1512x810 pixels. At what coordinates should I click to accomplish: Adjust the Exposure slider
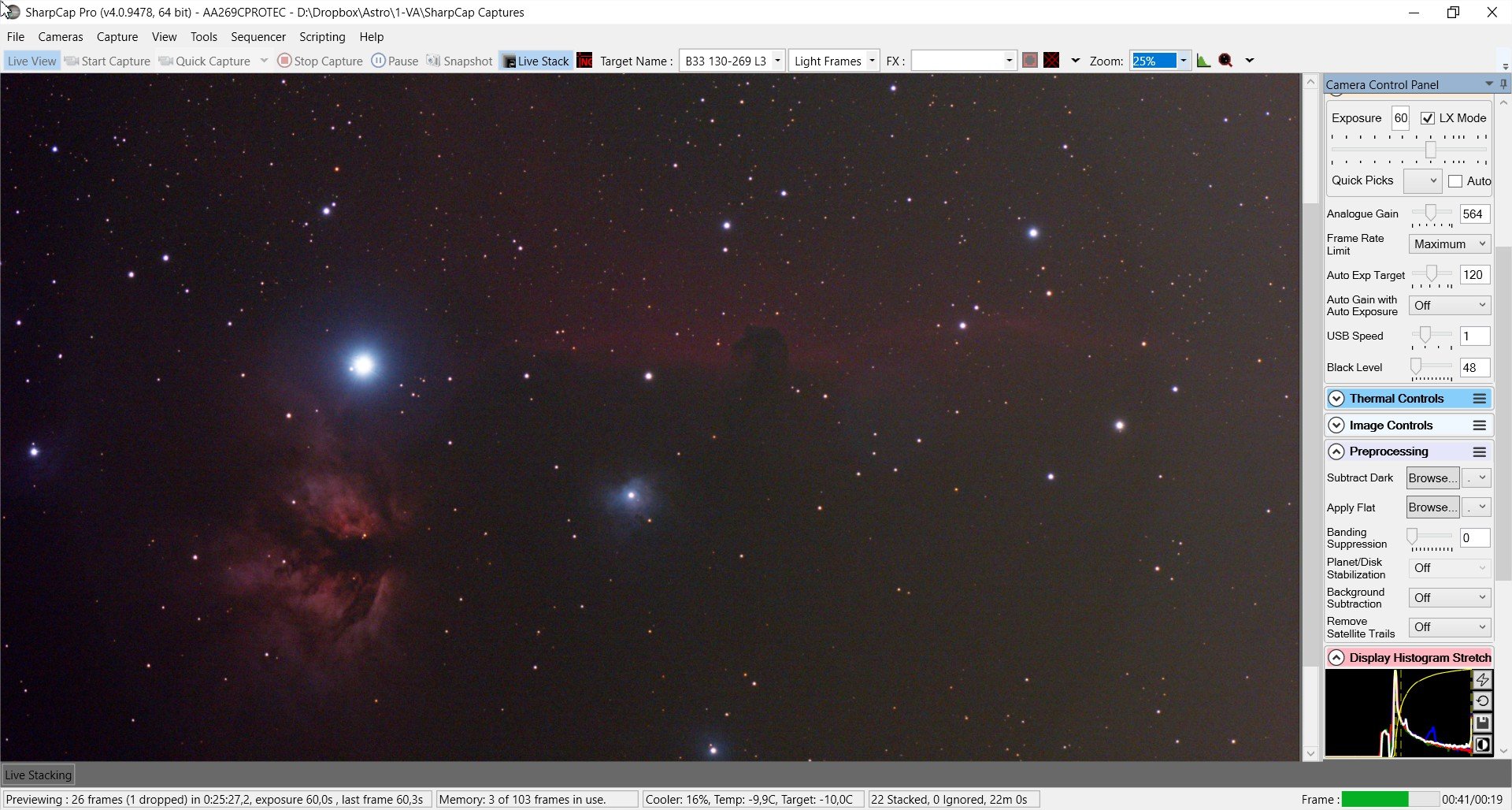[x=1431, y=150]
